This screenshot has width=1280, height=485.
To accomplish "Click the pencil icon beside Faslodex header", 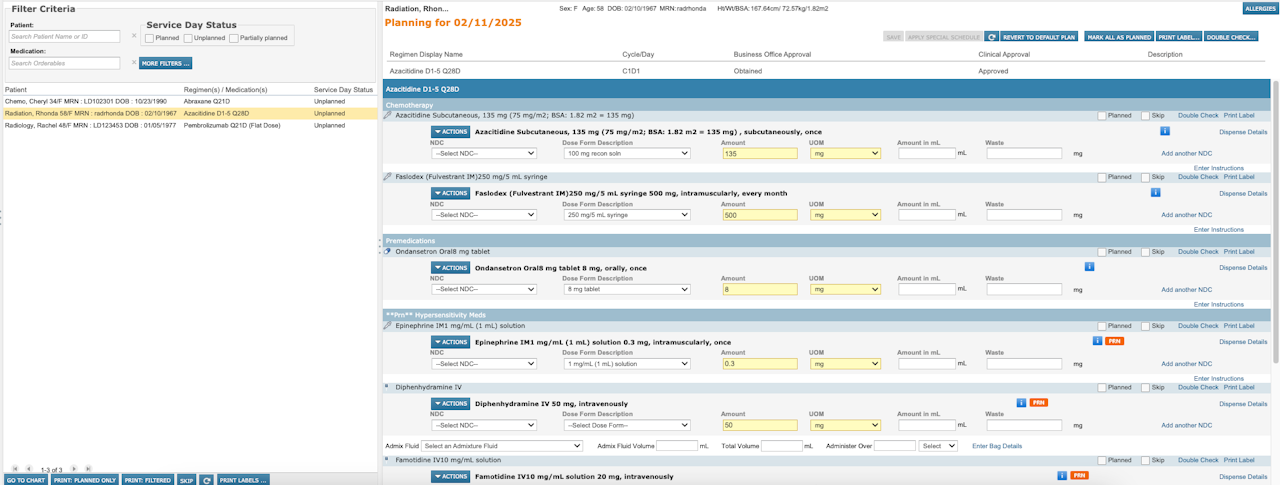I will click(x=388, y=177).
